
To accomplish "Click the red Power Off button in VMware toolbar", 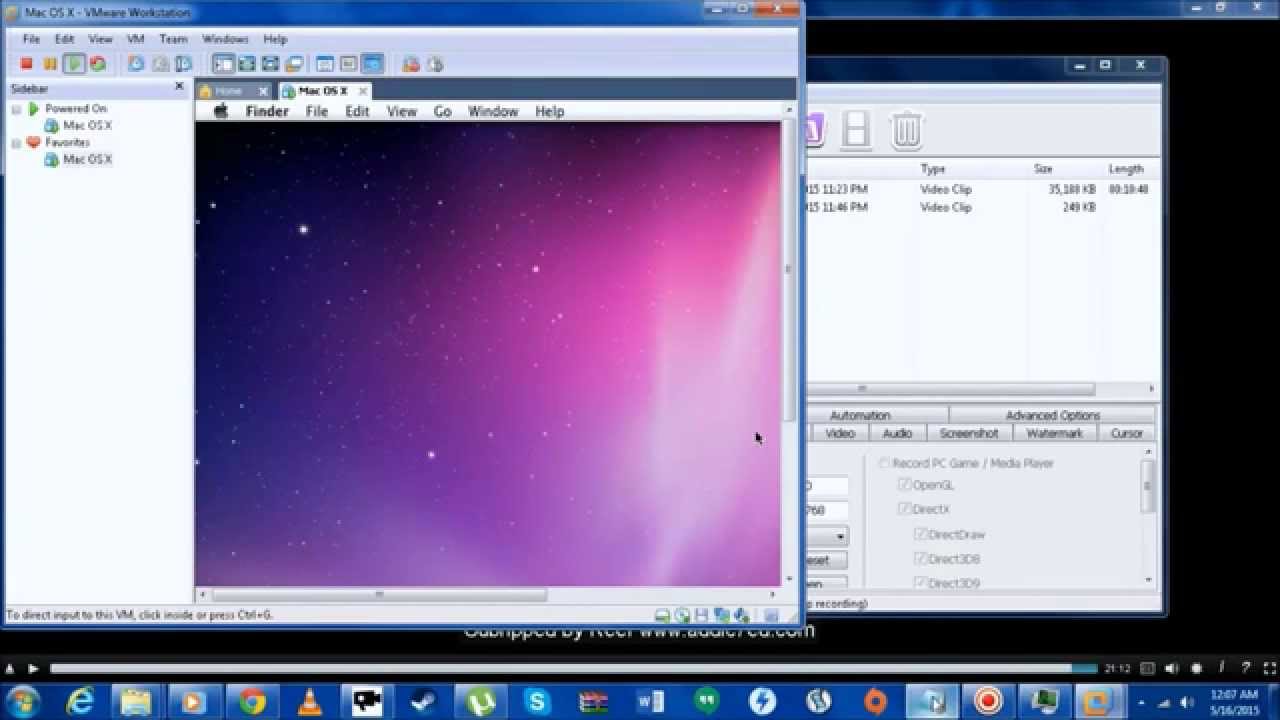I will pos(27,64).
